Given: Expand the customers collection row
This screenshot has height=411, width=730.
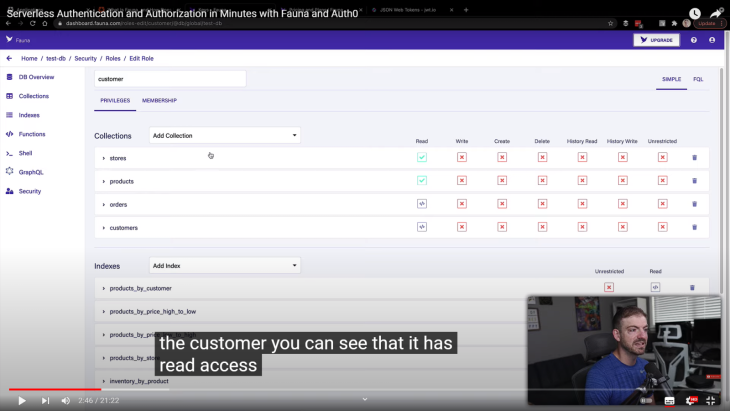Looking at the screenshot, I should (103, 228).
